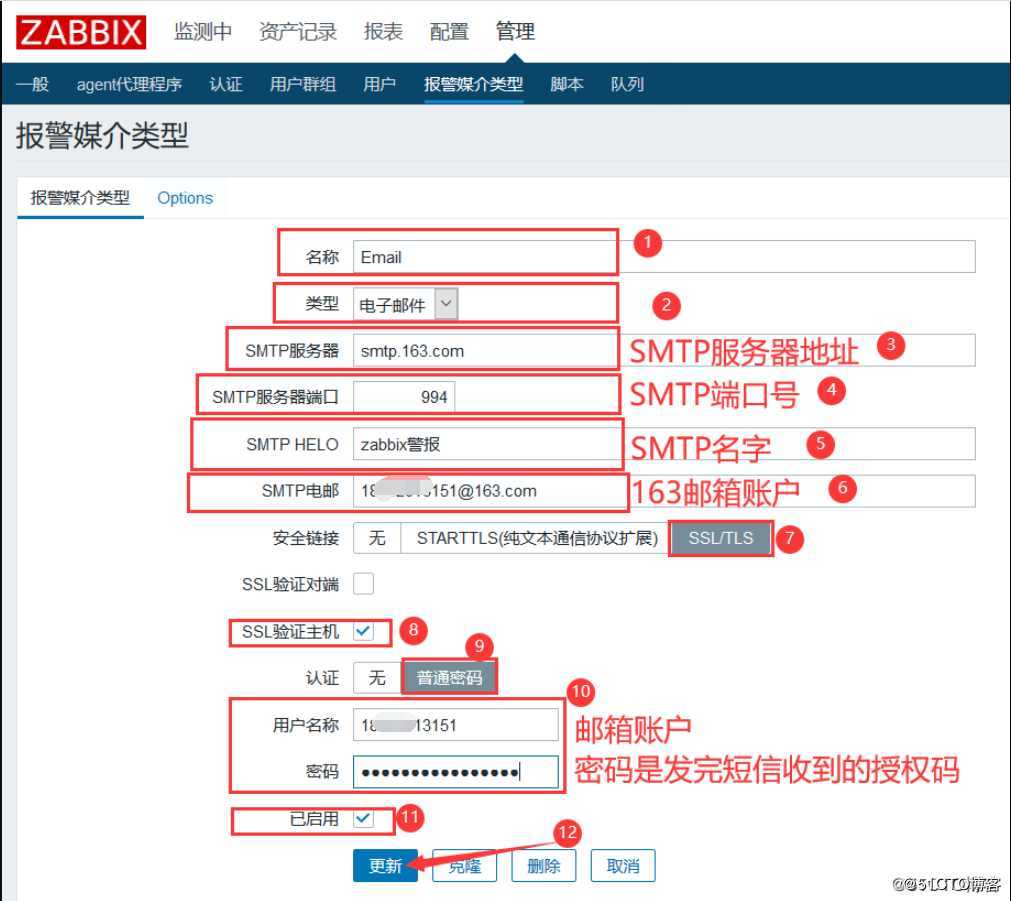Image resolution: width=1011 pixels, height=901 pixels.
Task: Open the 类型 dropdown showing 电子邮件
Action: tap(406, 304)
